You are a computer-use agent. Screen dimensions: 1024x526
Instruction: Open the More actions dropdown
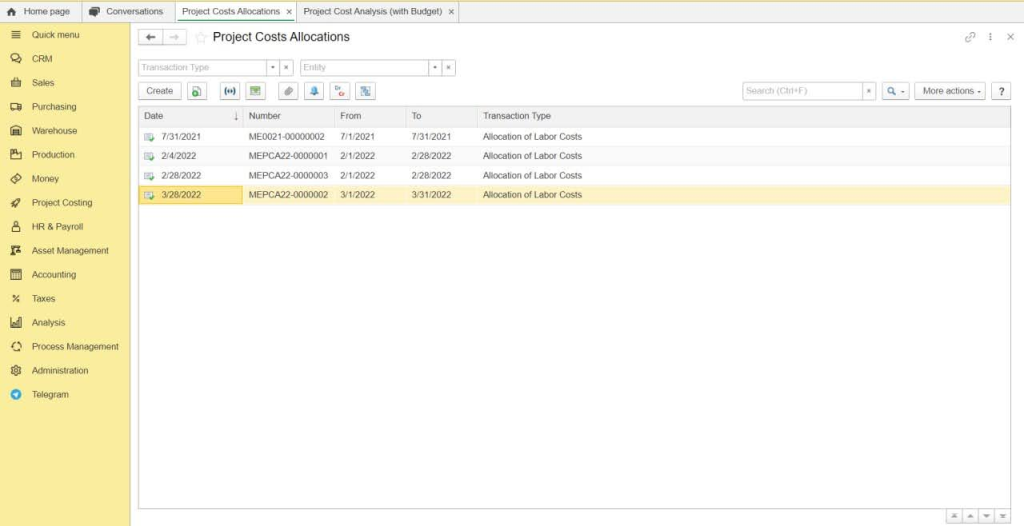(x=950, y=91)
